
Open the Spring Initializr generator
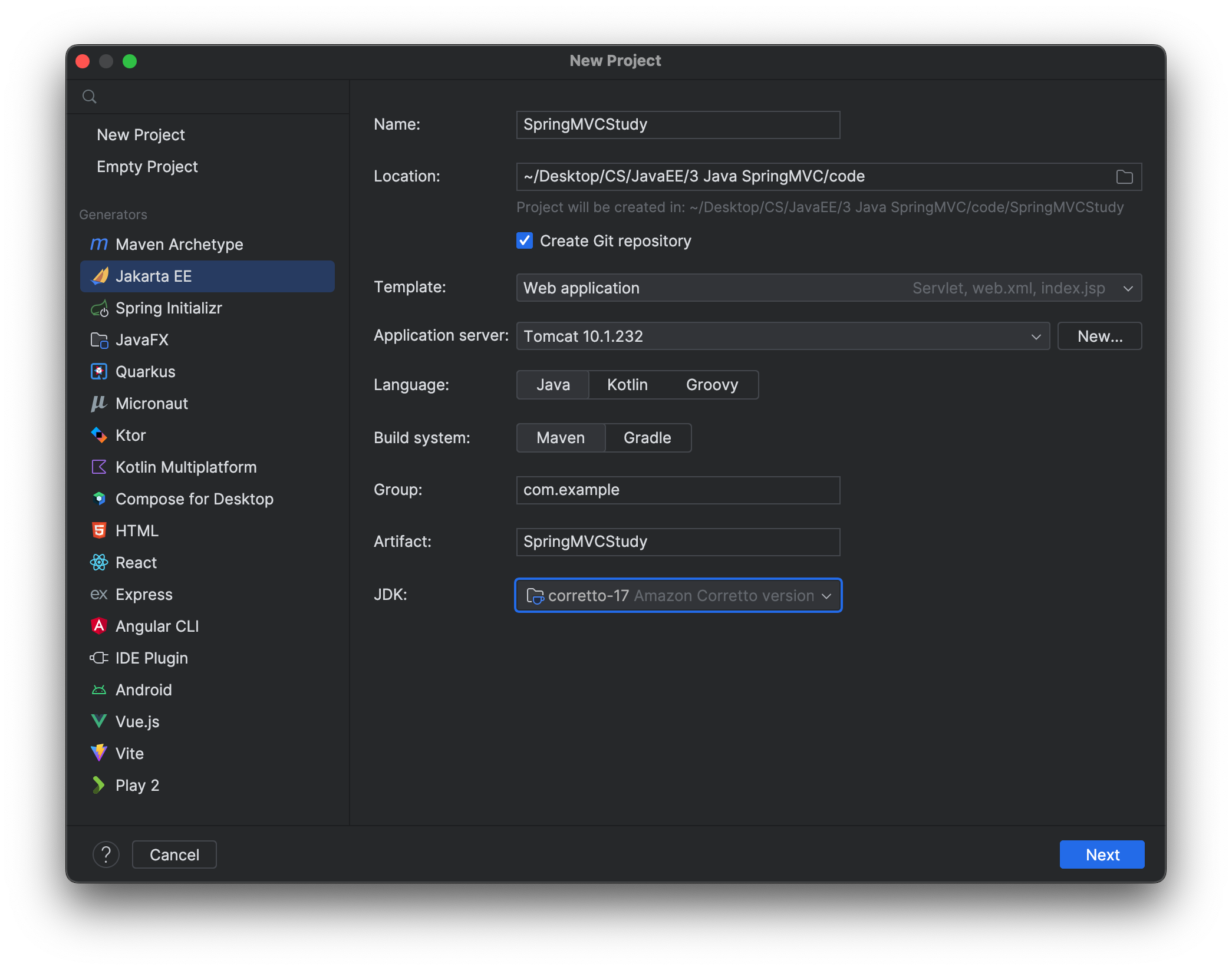pos(169,308)
